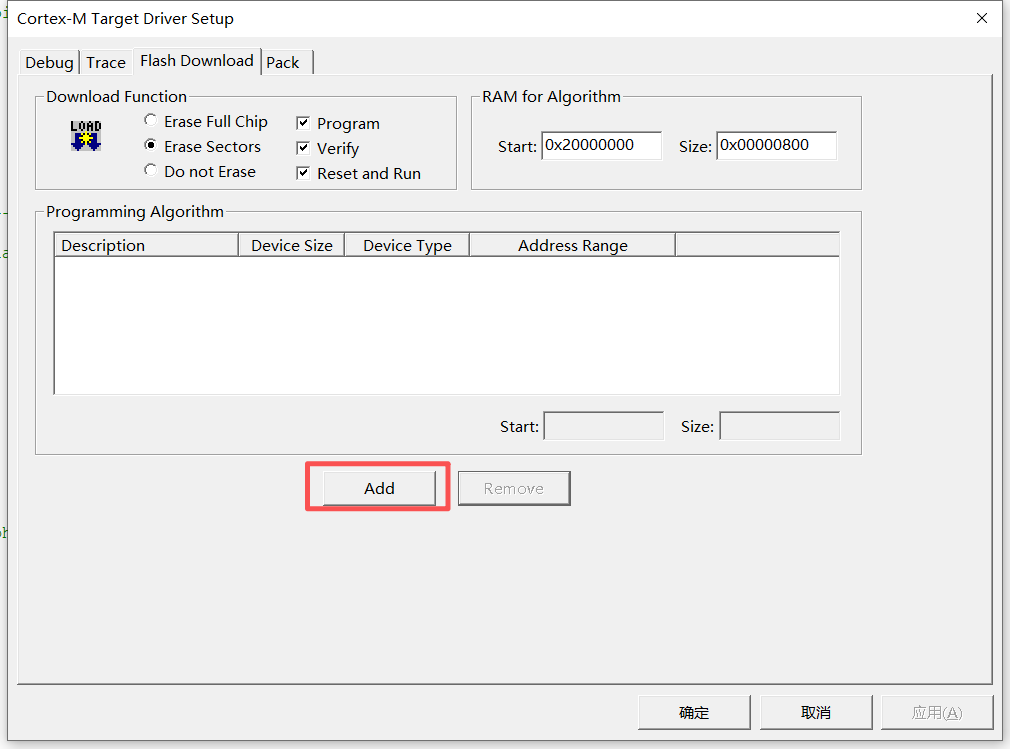
Task: Sort by the Device Type column header
Action: point(407,244)
